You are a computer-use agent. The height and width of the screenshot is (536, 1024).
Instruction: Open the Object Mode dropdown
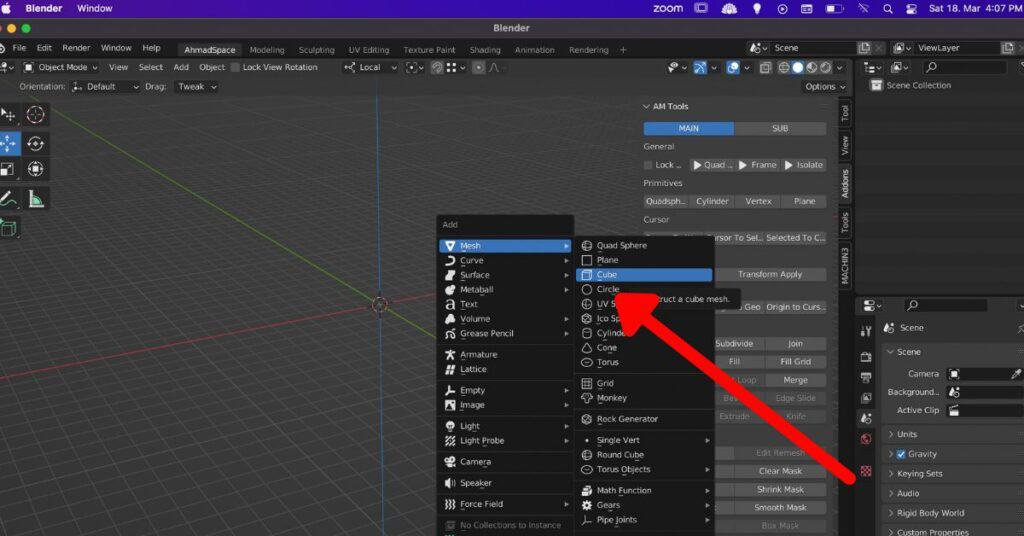[61, 67]
